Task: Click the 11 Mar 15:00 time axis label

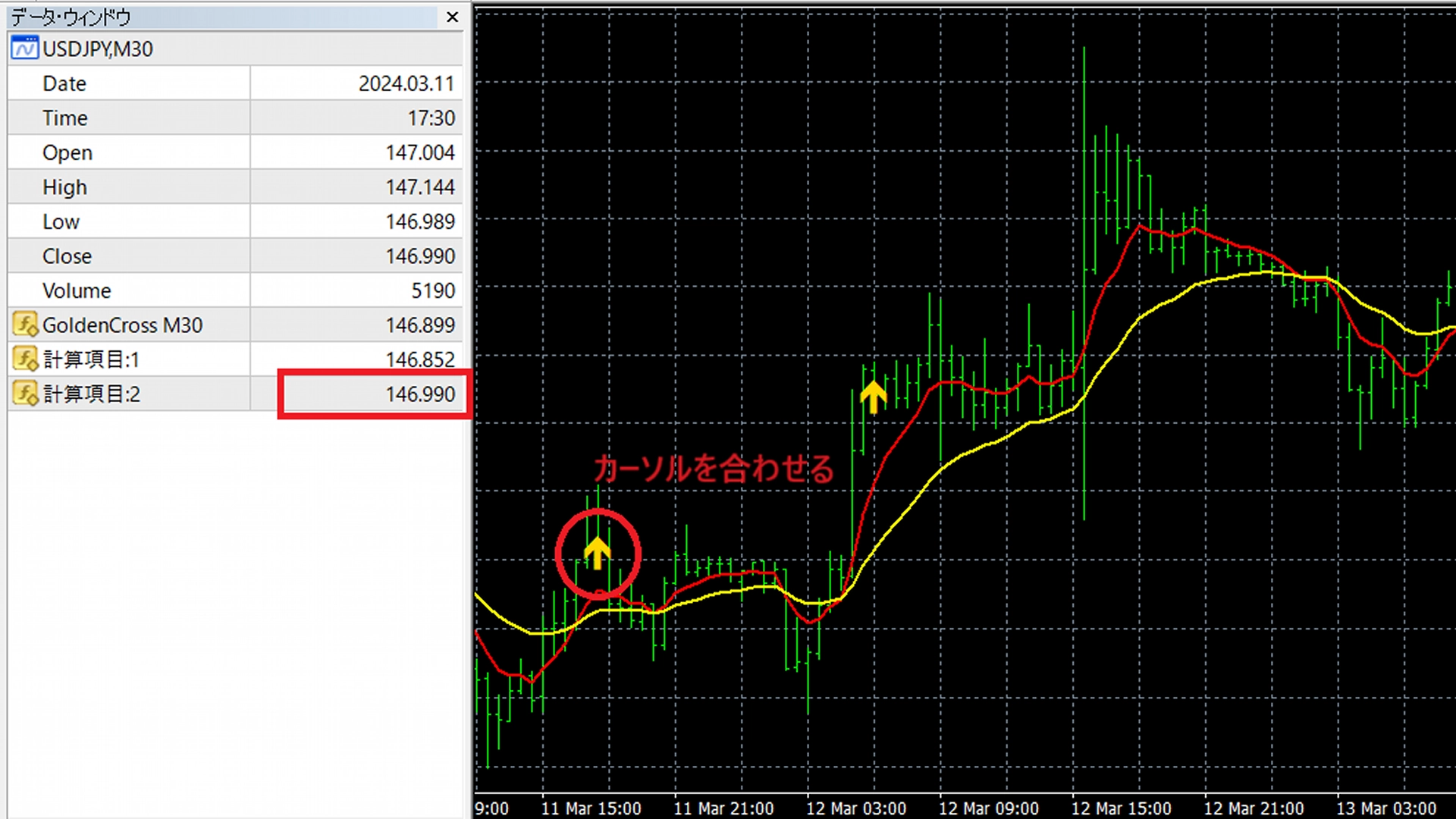Action: coord(591,808)
